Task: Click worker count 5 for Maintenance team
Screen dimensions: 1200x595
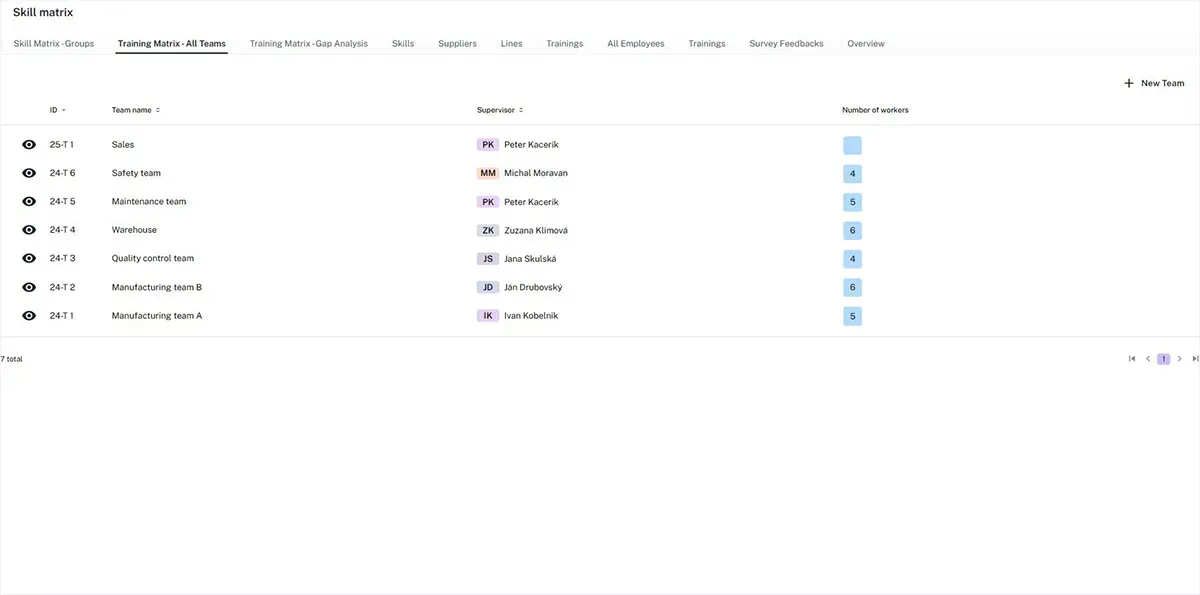Action: (852, 202)
